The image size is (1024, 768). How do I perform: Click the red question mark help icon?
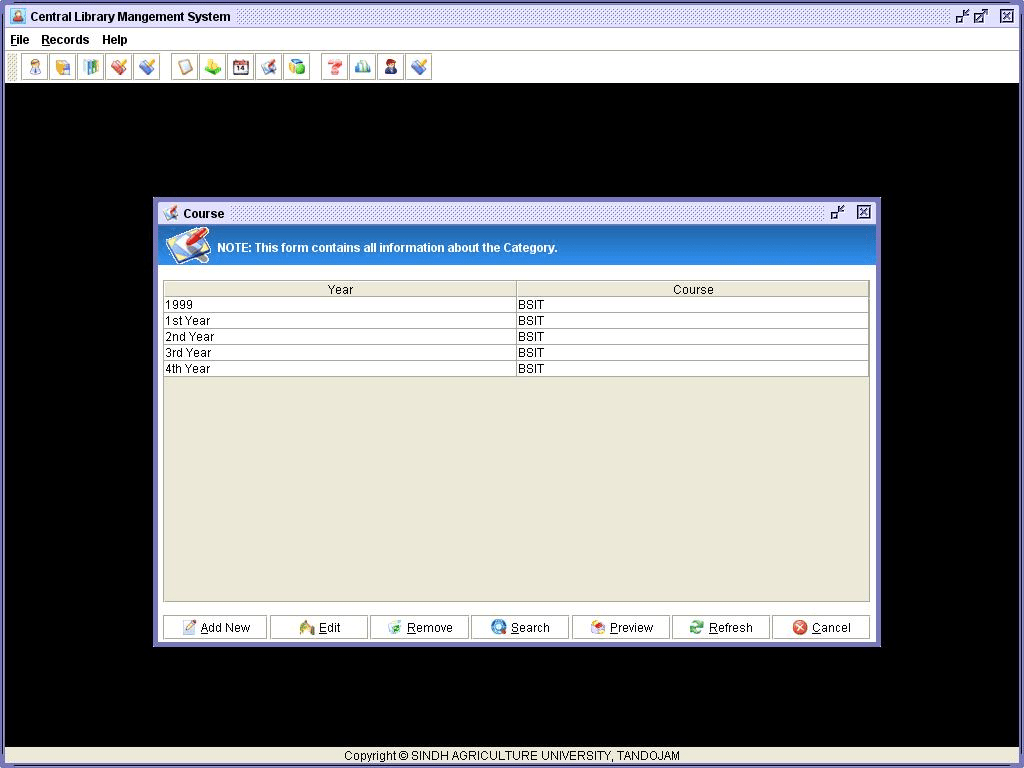pos(335,67)
